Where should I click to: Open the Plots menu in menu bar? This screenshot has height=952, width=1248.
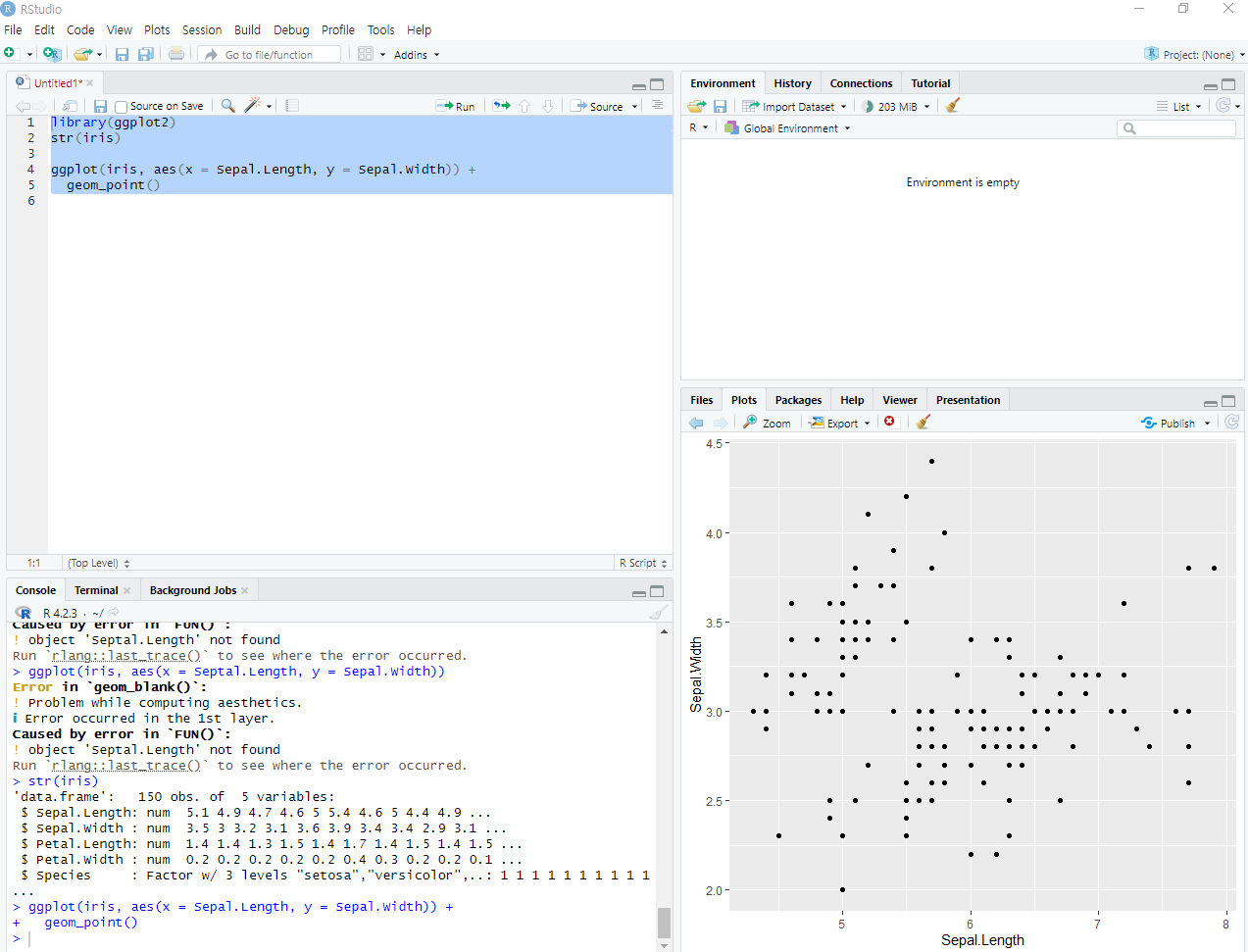pyautogui.click(x=157, y=29)
